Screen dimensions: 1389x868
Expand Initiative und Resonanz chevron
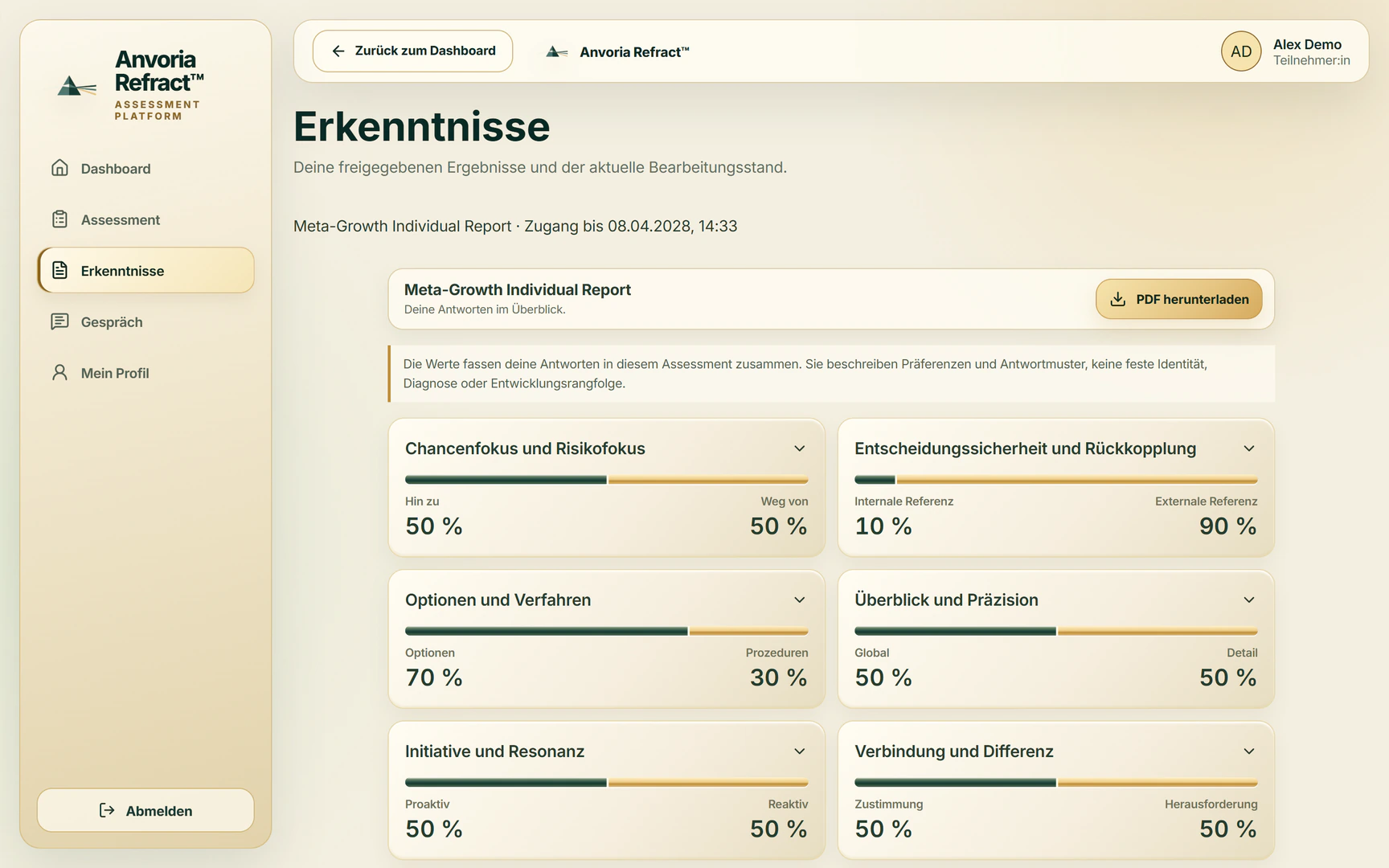[x=800, y=751]
